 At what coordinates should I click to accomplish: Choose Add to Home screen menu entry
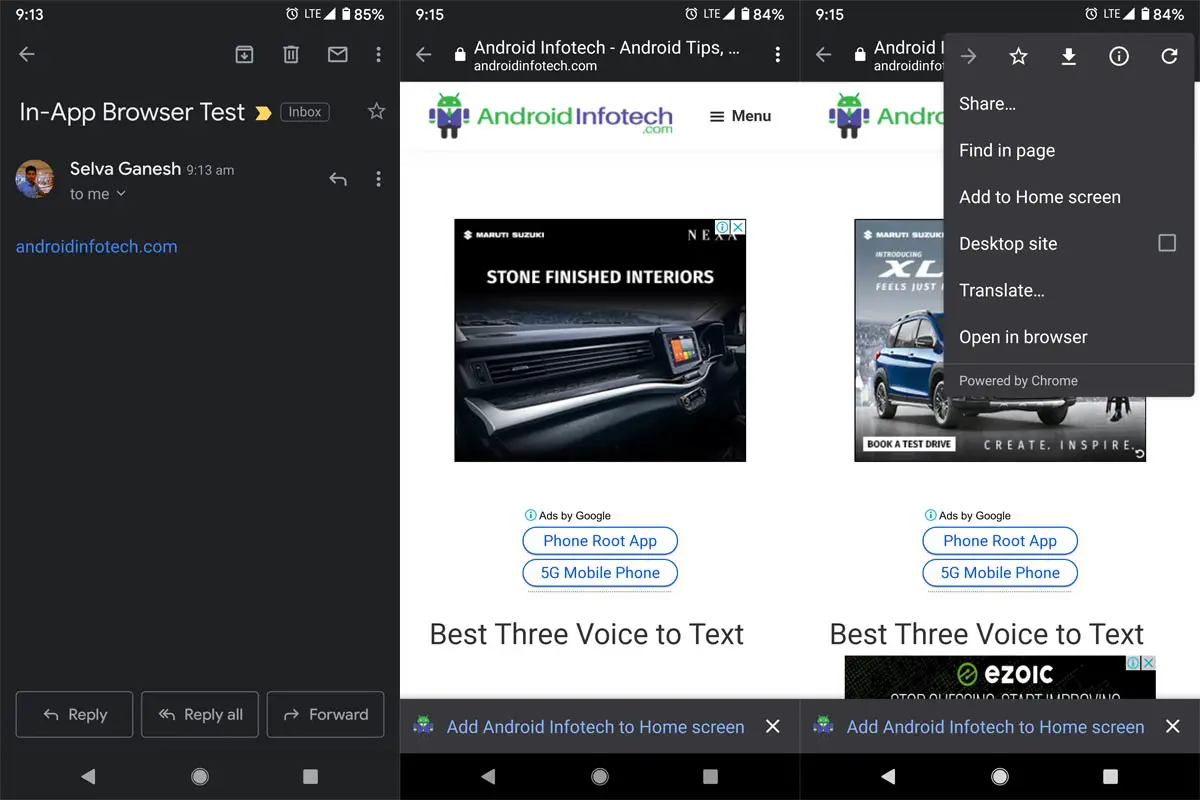click(x=1069, y=197)
